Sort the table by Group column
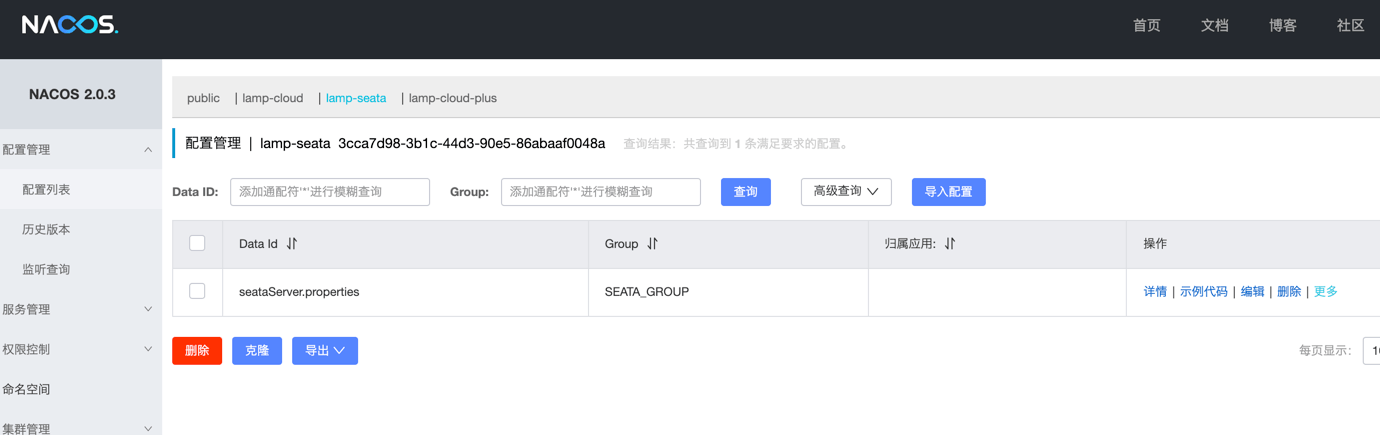The height and width of the screenshot is (435, 1380). (x=652, y=244)
